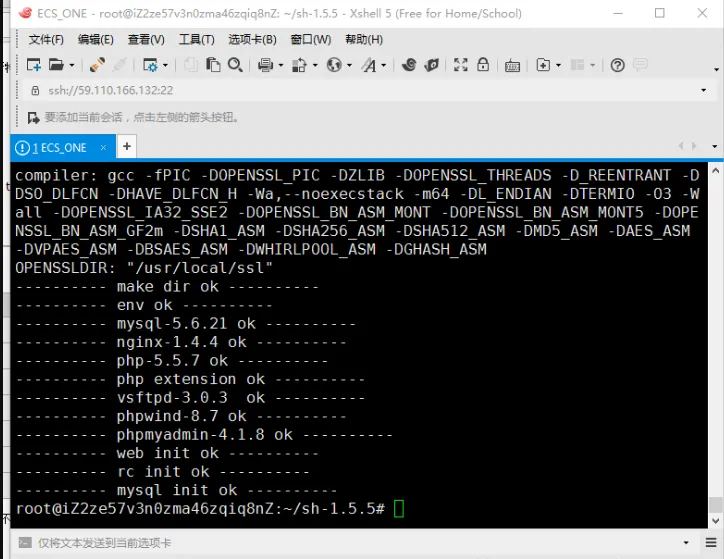The image size is (724, 559).
Task: Click the toolbar overflow arrow at far right
Action: 716,70
